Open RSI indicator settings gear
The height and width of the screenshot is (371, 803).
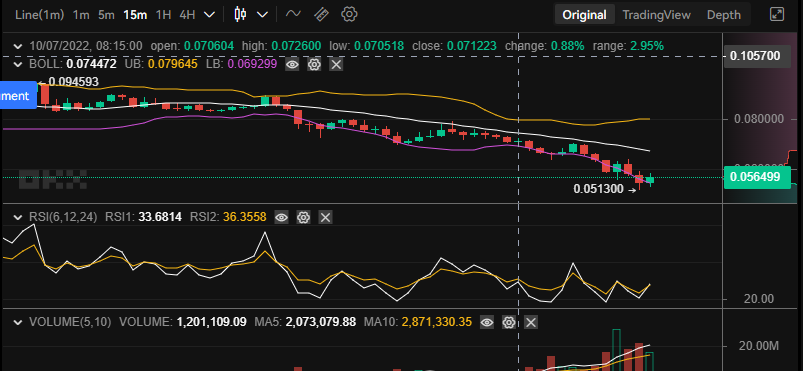pos(303,217)
